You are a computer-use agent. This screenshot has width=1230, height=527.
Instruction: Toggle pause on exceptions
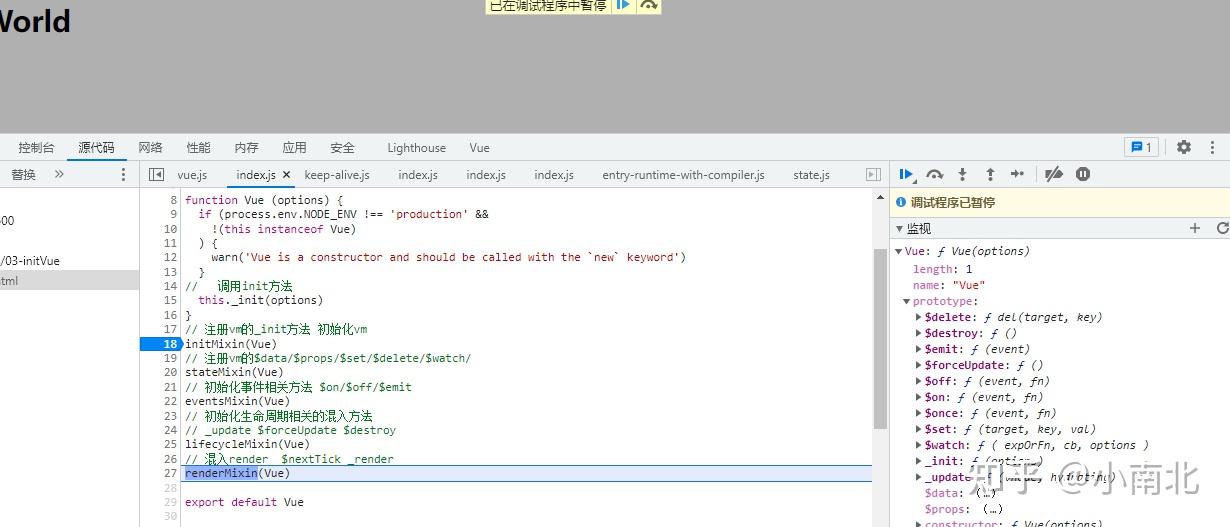point(1083,174)
